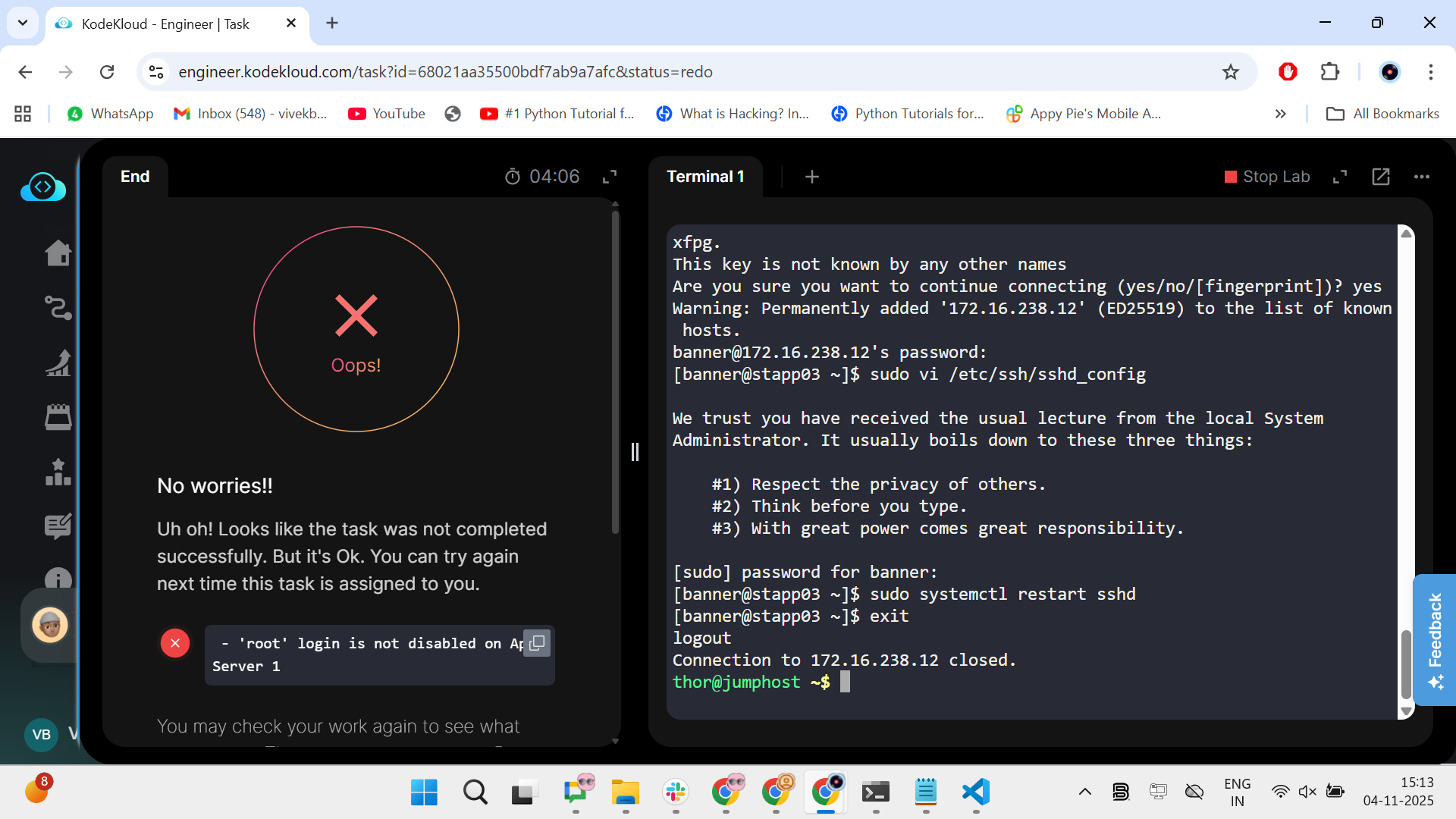Show hidden system tray icons
This screenshot has width=1456, height=819.
(x=1085, y=792)
